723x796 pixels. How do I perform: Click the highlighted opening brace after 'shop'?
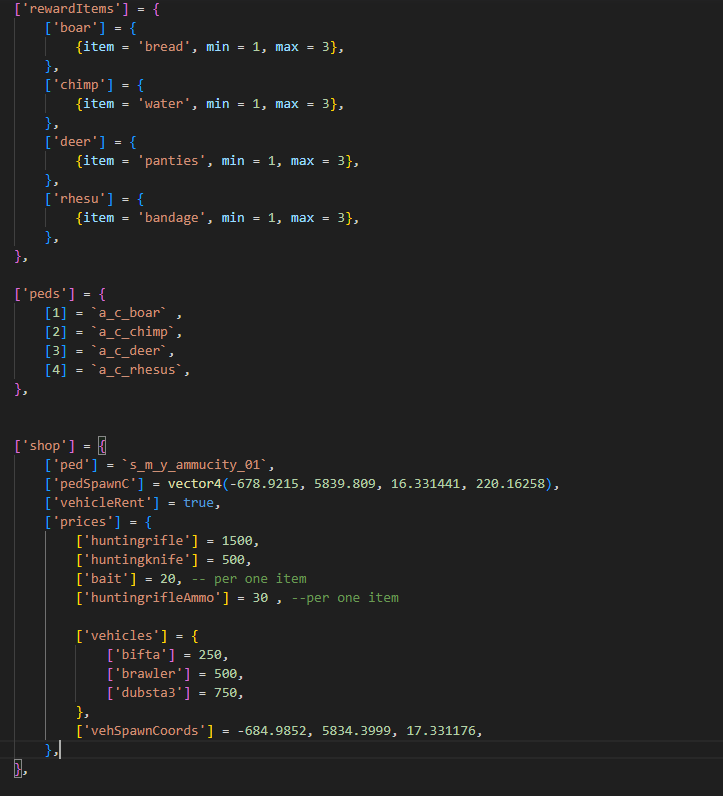coord(102,446)
